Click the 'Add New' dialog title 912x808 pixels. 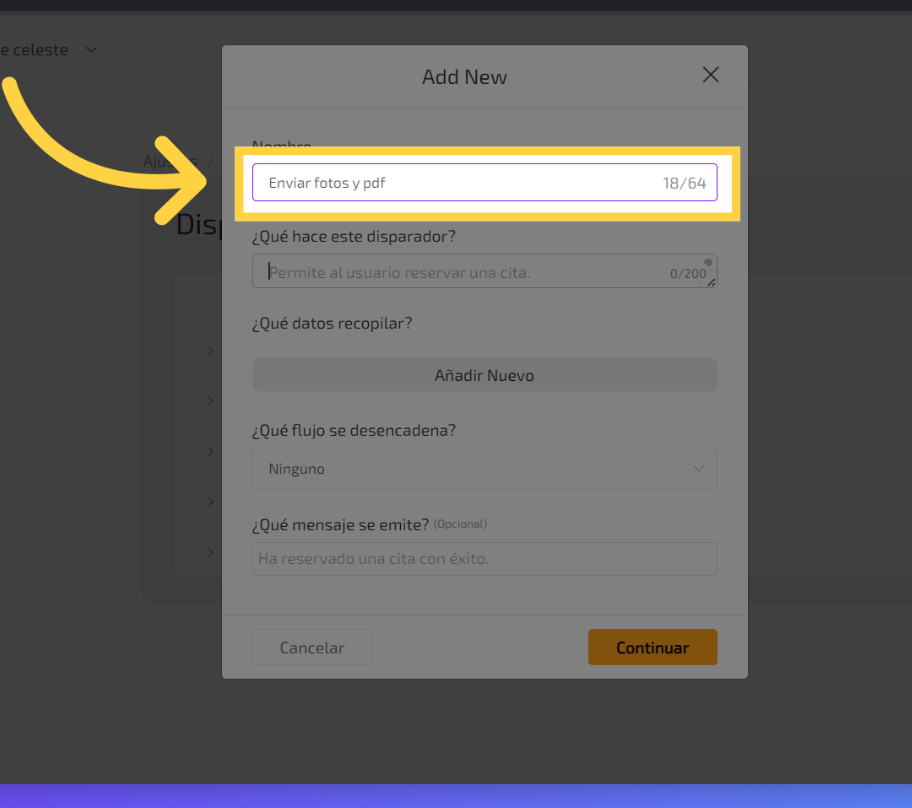click(x=464, y=77)
